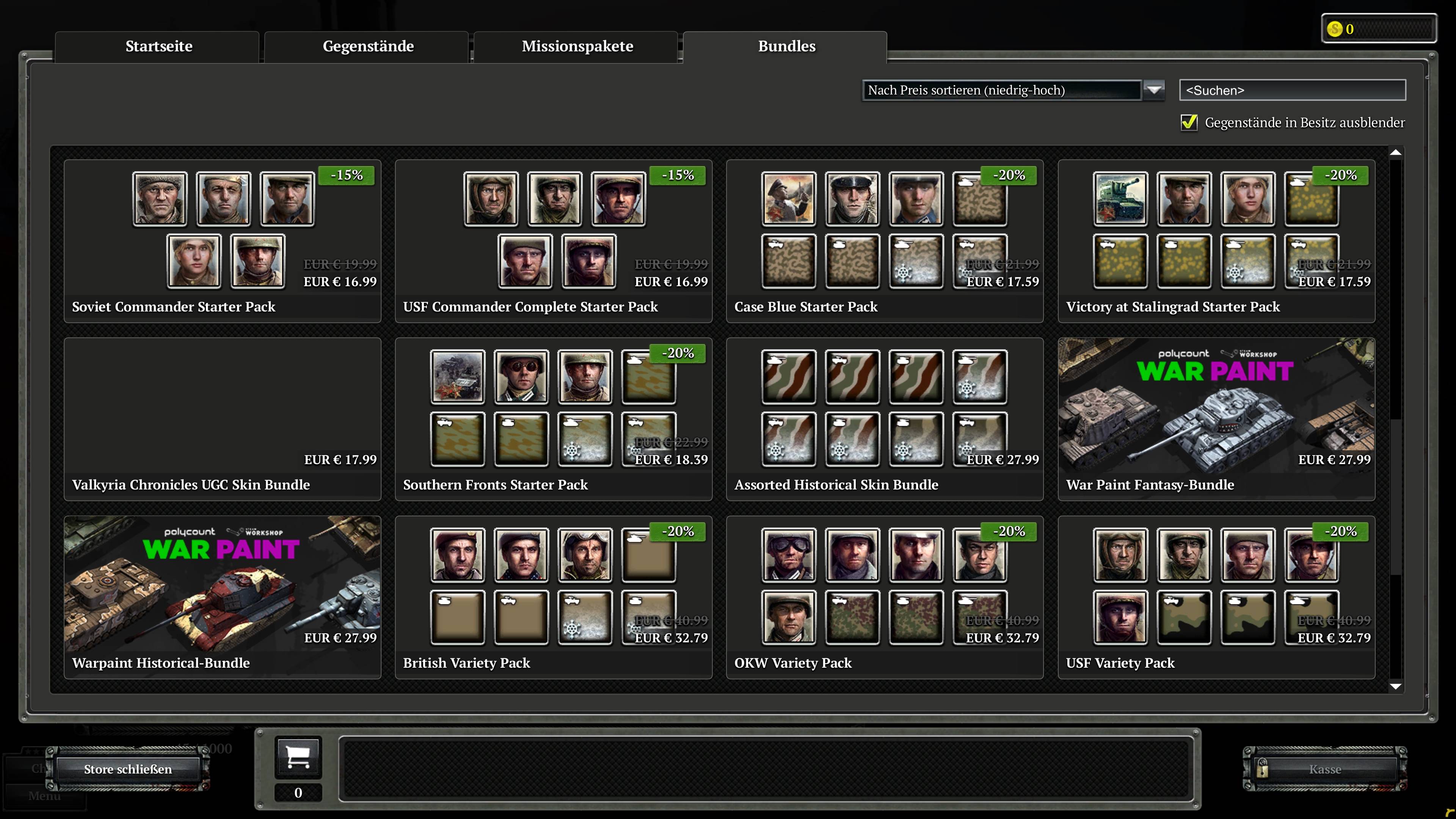The image size is (1456, 819).
Task: Open the Missionspakete tab
Action: click(577, 46)
